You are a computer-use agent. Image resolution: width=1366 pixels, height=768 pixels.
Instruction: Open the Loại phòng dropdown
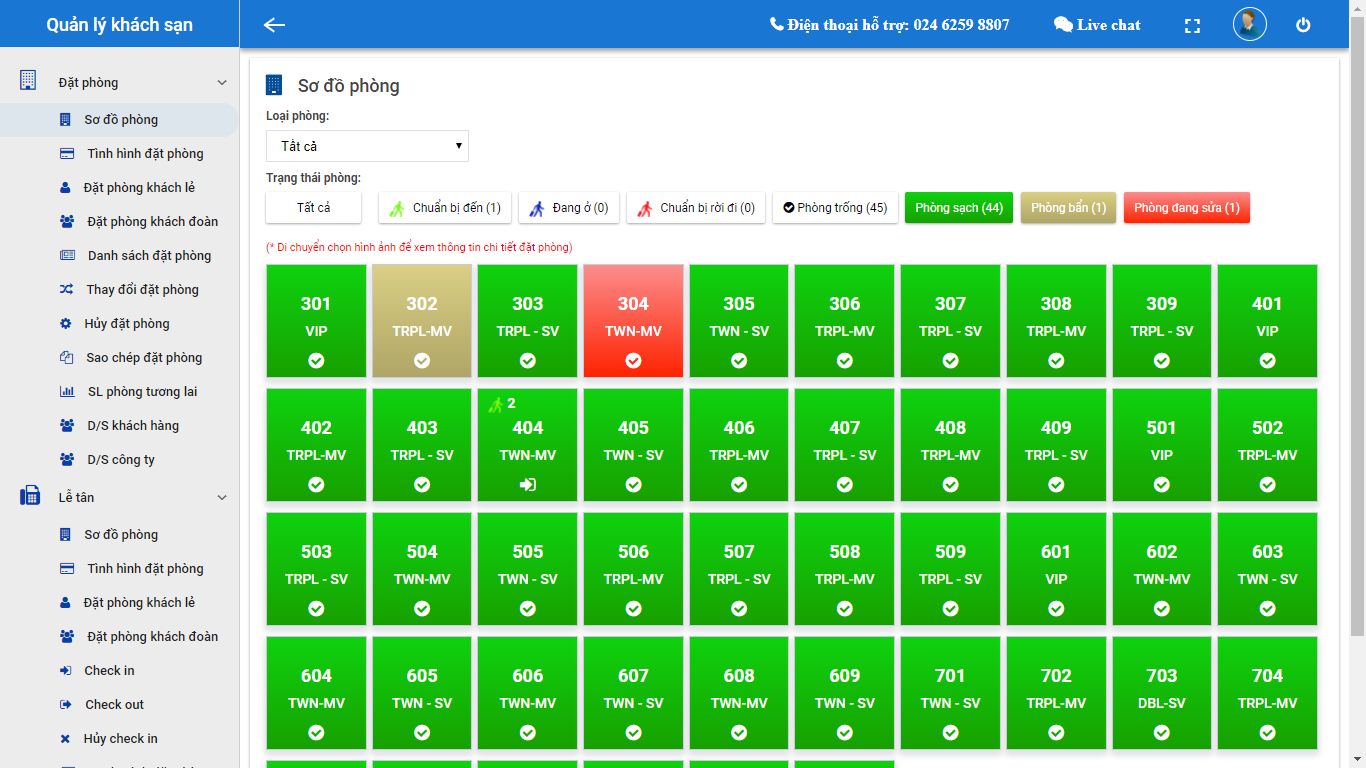(x=367, y=146)
